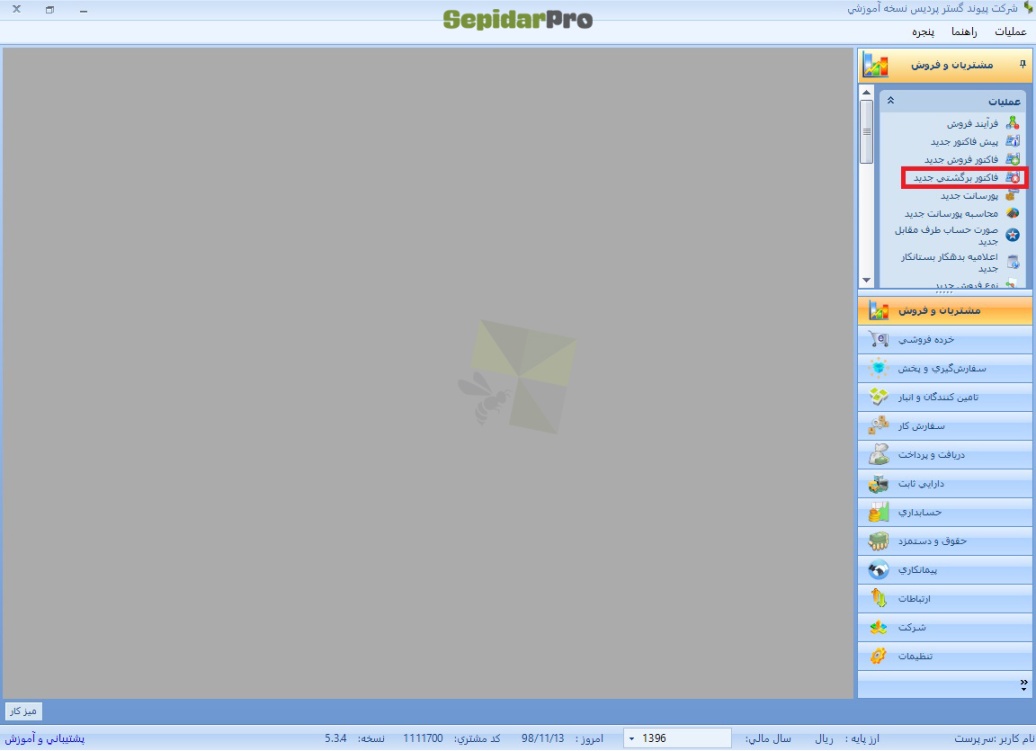Click the operations list scroll down arrow
The height and width of the screenshot is (751, 1036).
tap(866, 281)
